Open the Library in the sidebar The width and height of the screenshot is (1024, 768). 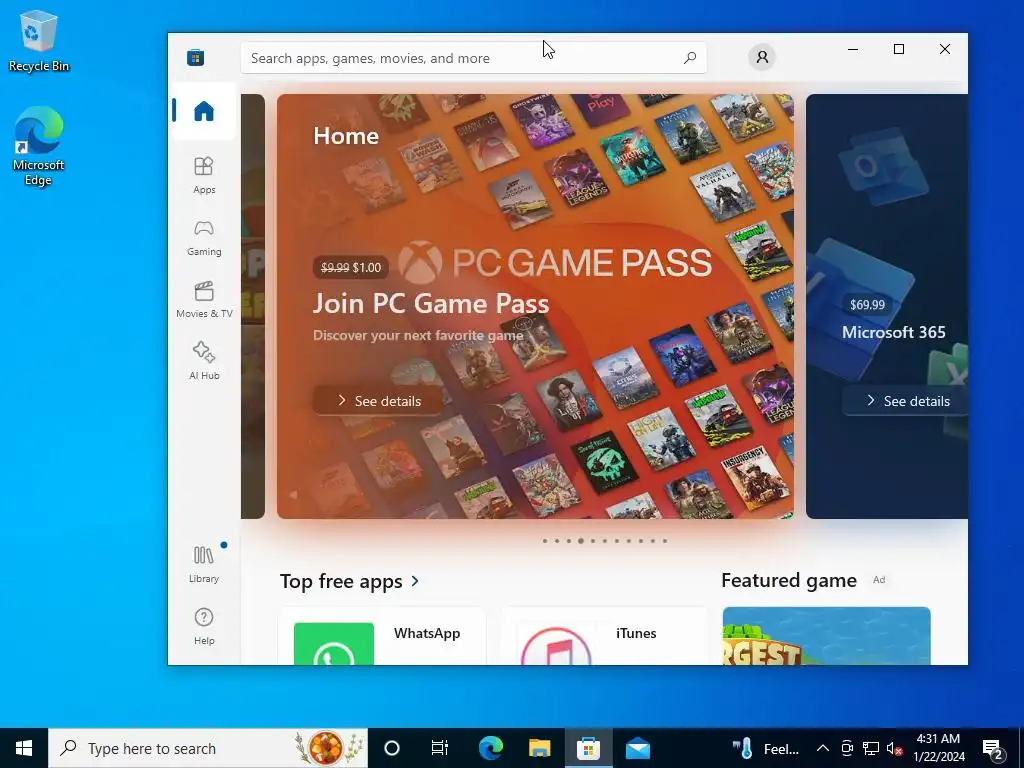pos(204,564)
